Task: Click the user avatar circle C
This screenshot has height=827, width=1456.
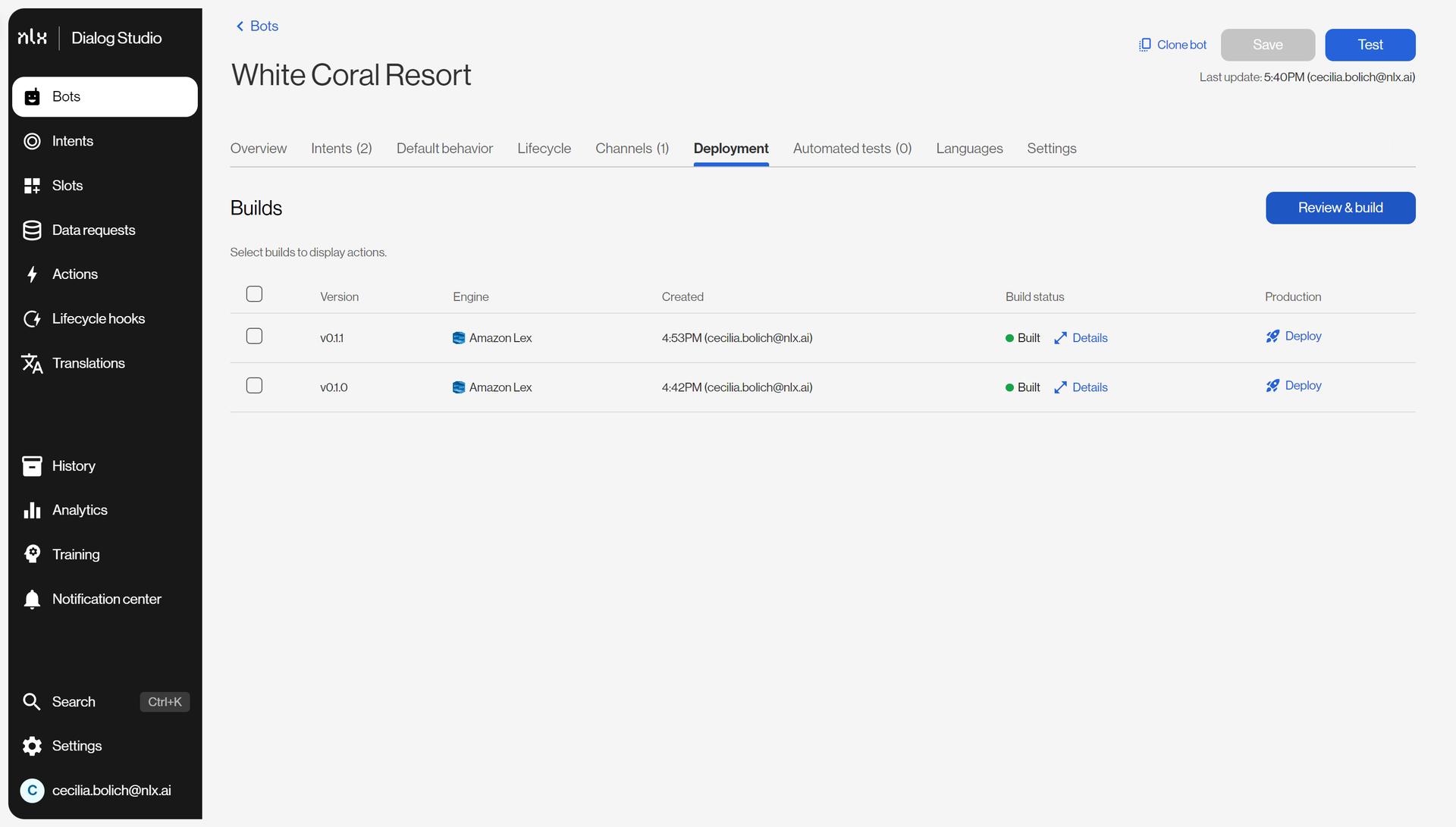Action: coord(32,791)
